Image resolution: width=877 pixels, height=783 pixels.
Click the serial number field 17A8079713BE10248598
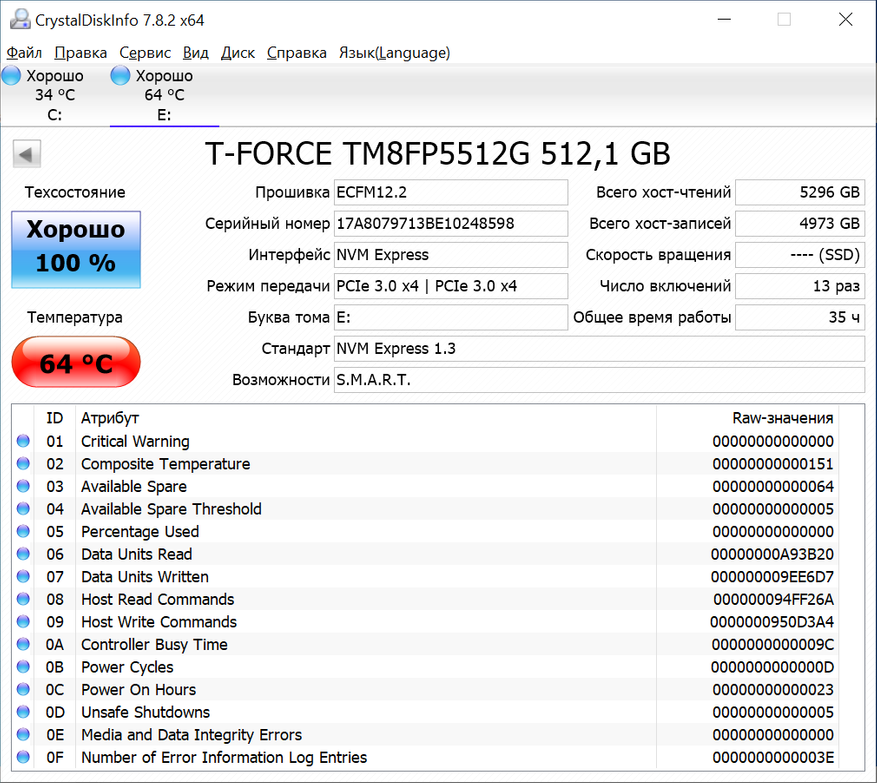pos(451,224)
